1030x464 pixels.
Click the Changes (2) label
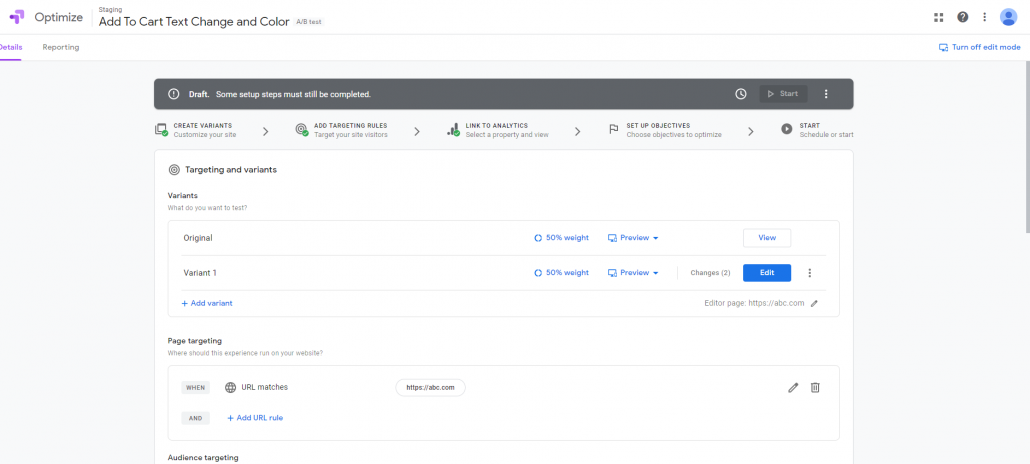[710, 273]
